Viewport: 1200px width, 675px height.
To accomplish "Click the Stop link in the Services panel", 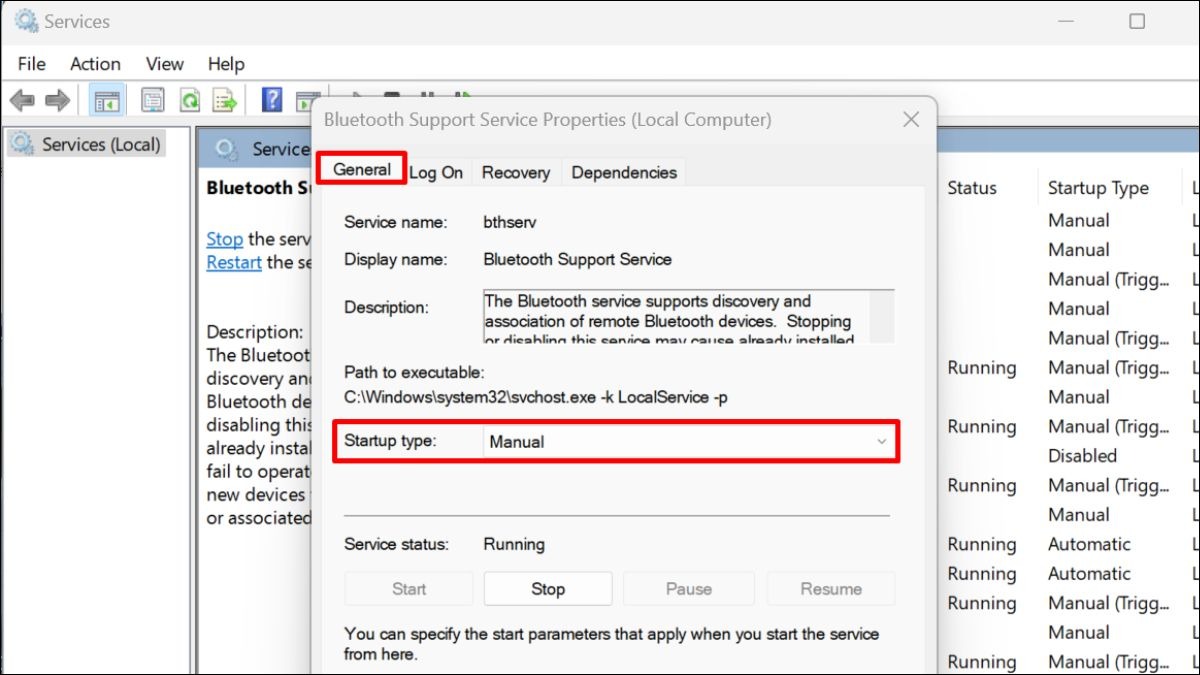I will click(x=225, y=239).
